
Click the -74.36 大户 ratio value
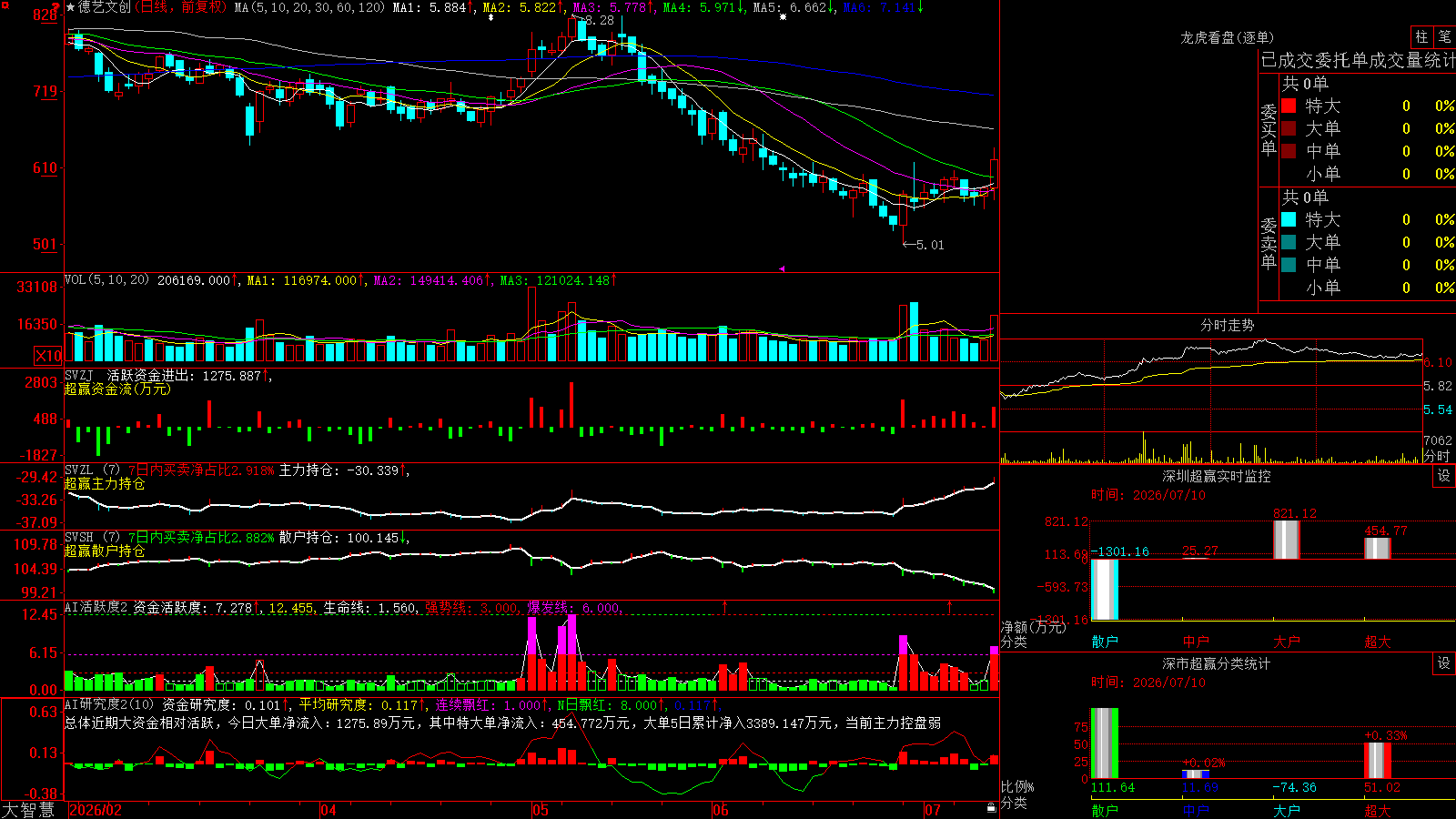pyautogui.click(x=1294, y=787)
